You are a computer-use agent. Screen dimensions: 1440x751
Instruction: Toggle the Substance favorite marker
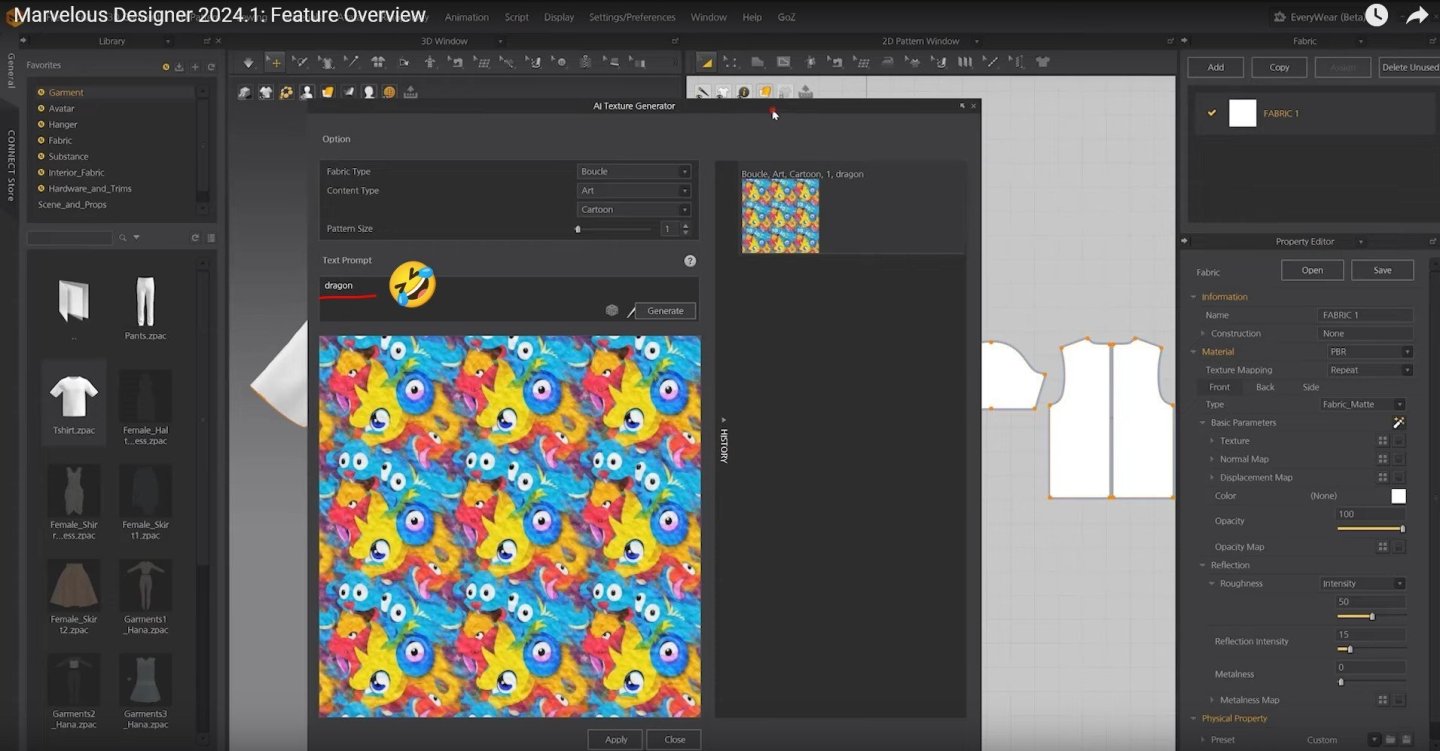tap(41, 156)
